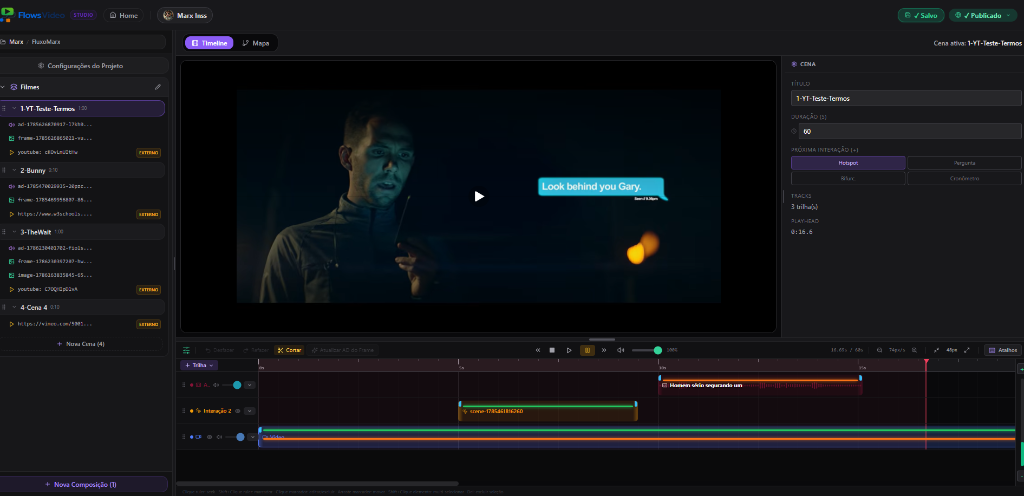Screen dimensions: 1024x496
Task: Open the audio description track options dropdown
Action: [x=249, y=385]
